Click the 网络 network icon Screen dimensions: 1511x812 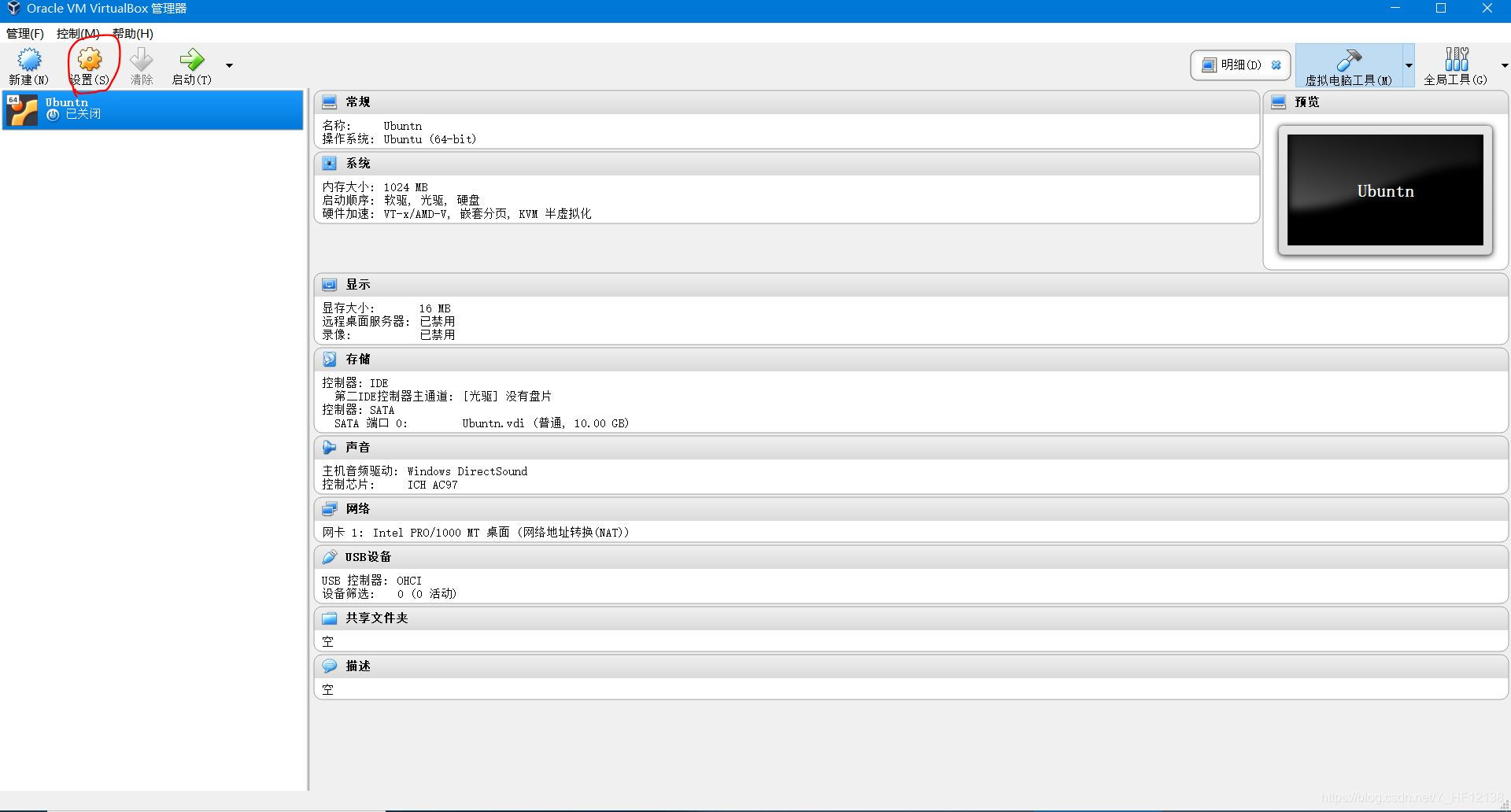click(x=330, y=509)
